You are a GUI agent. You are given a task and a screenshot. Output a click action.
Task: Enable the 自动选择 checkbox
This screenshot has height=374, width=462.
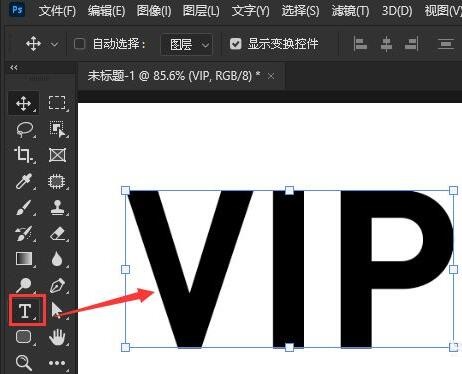pos(79,44)
